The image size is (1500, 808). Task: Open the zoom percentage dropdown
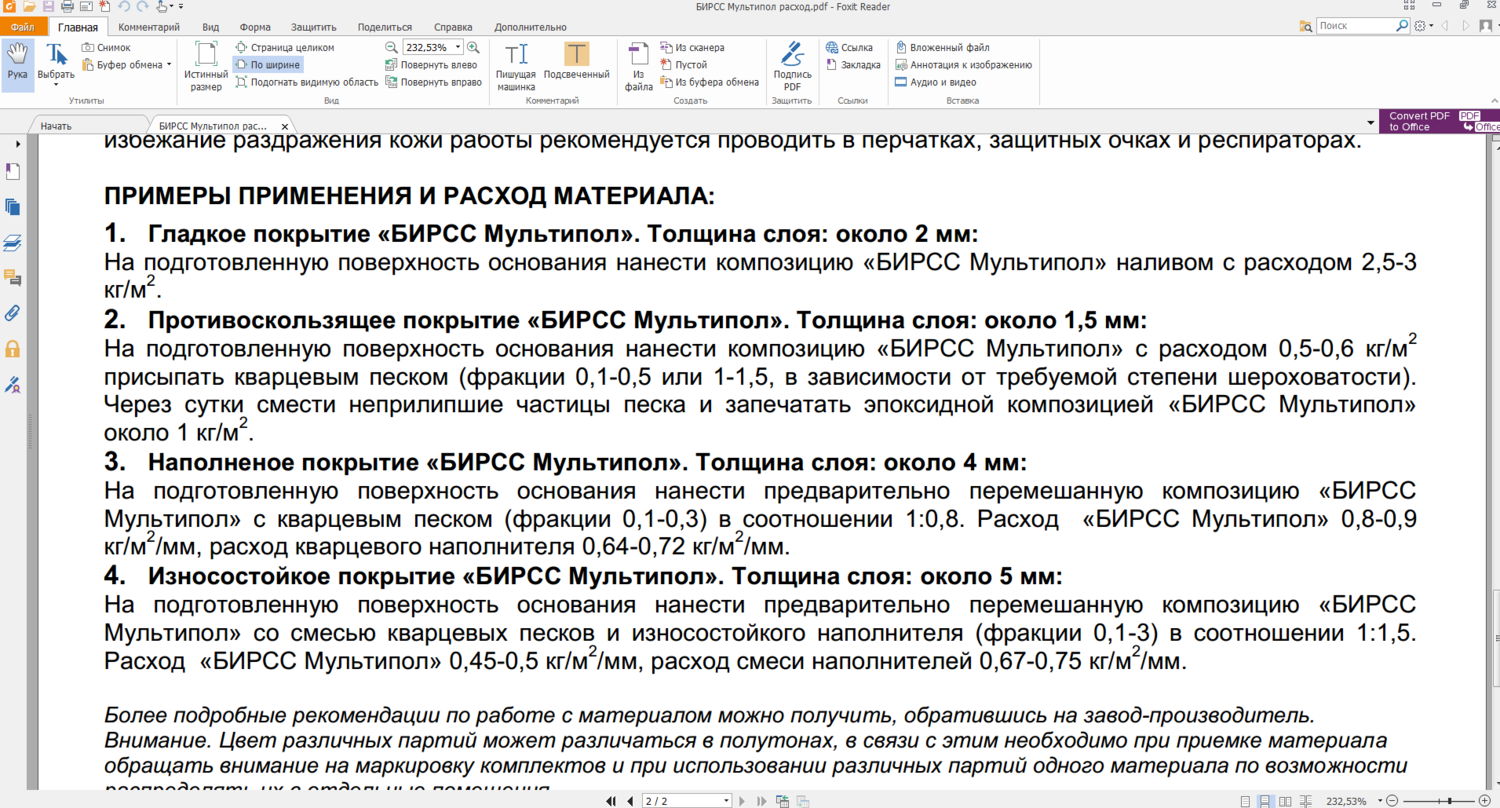(x=458, y=47)
